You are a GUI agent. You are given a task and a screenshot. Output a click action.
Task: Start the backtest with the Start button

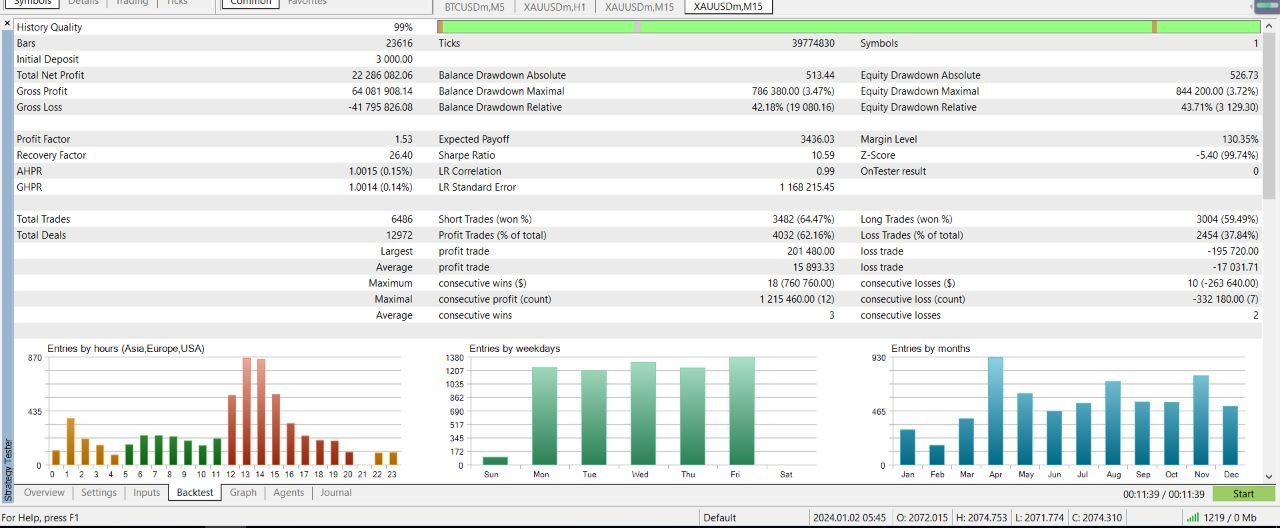[1243, 493]
